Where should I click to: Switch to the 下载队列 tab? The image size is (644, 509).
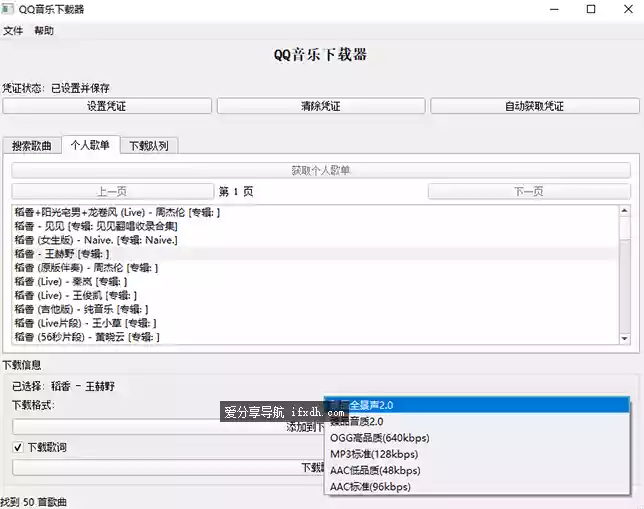point(149,146)
